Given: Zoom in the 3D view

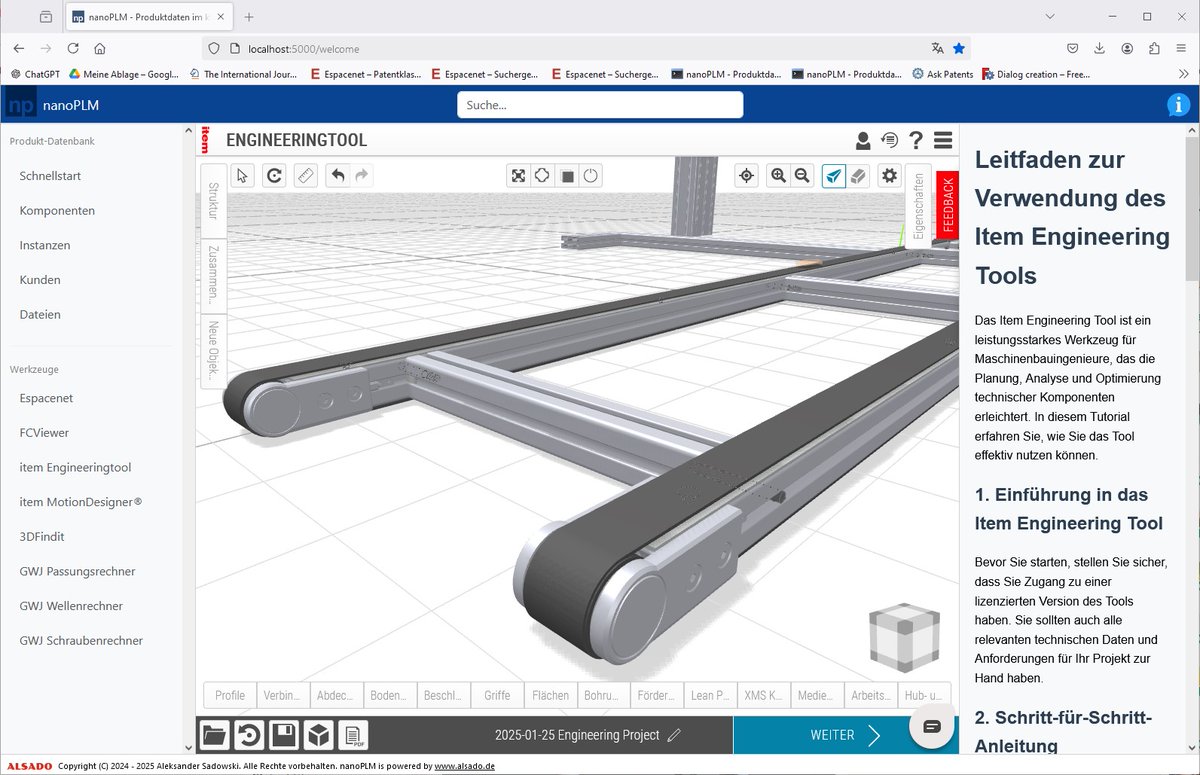Looking at the screenshot, I should point(778,176).
